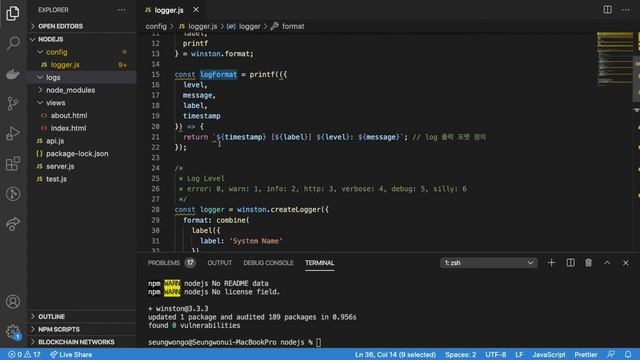640x360 pixels.
Task: Select the Terminal tab
Action: point(320,263)
